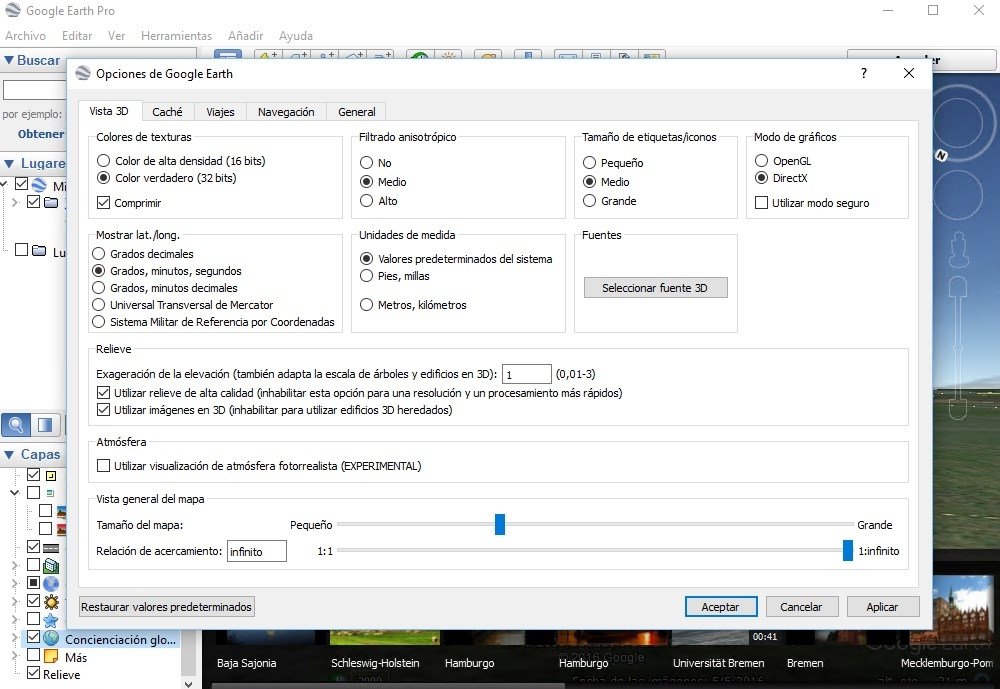Click the ocean globe layer icon

click(51, 583)
